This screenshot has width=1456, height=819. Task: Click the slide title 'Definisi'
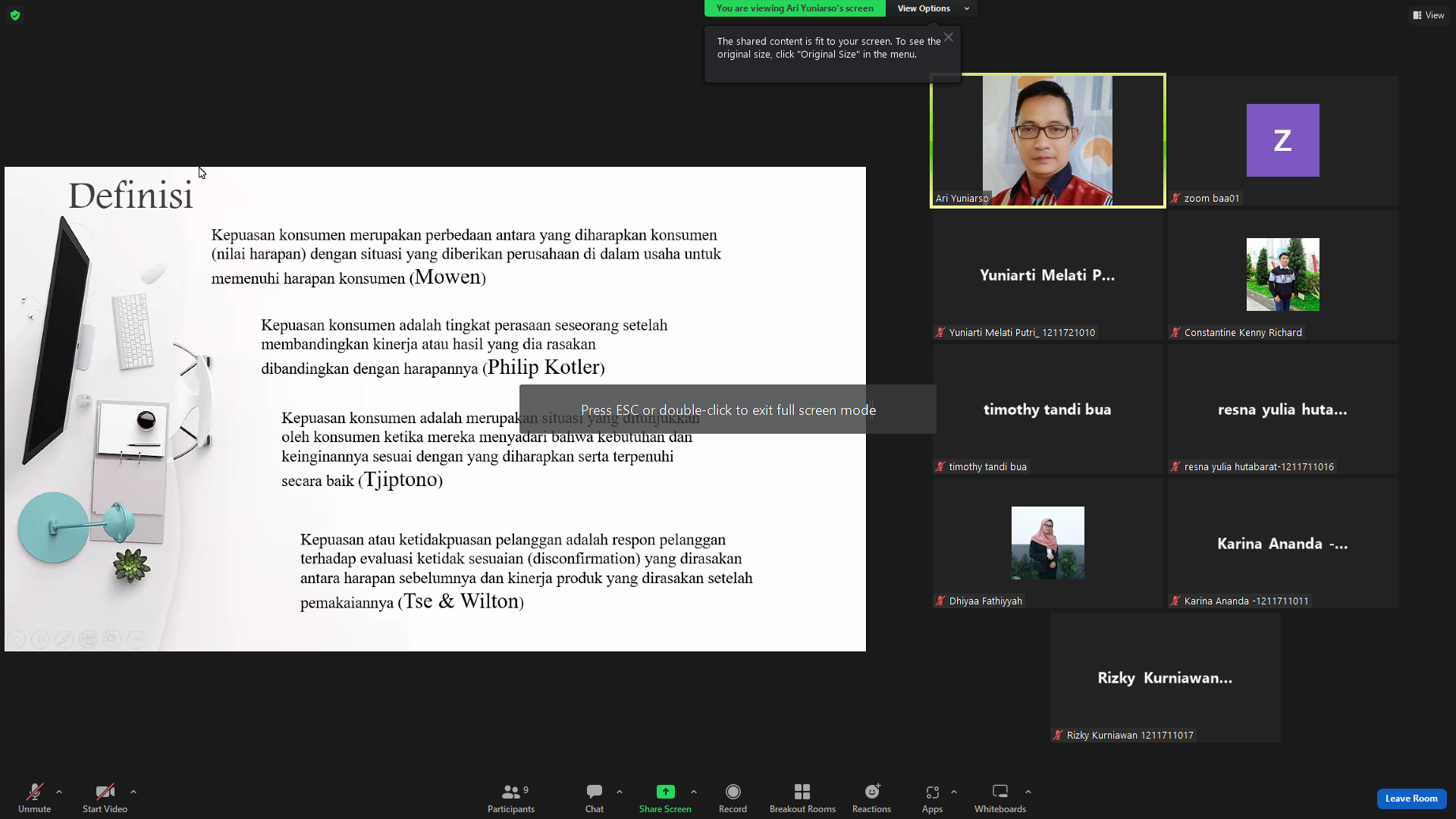click(130, 196)
